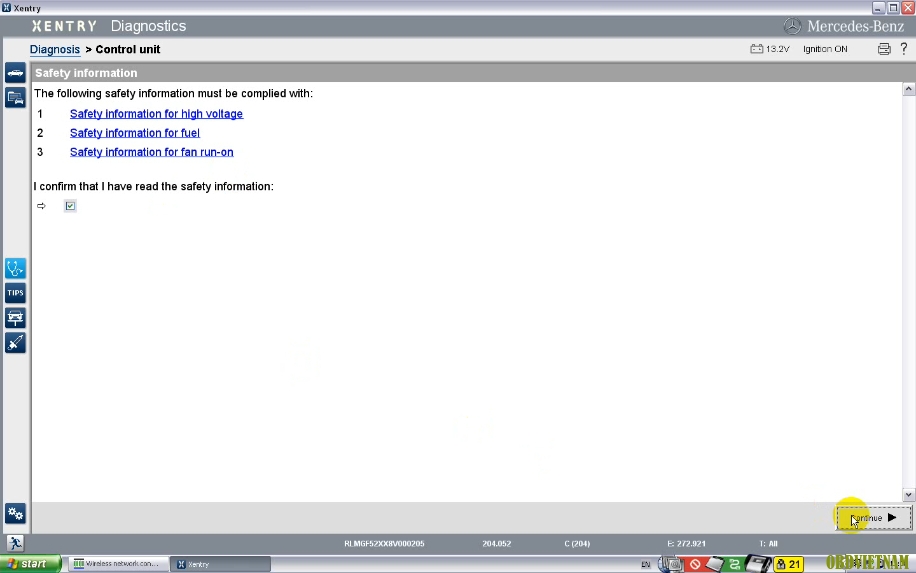Open the TIPS sidebar button

click(15, 293)
